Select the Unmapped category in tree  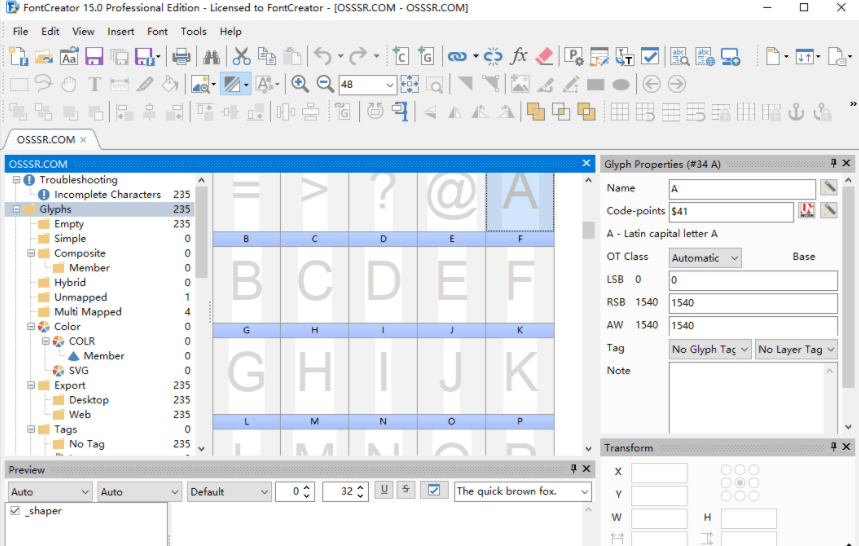point(80,297)
